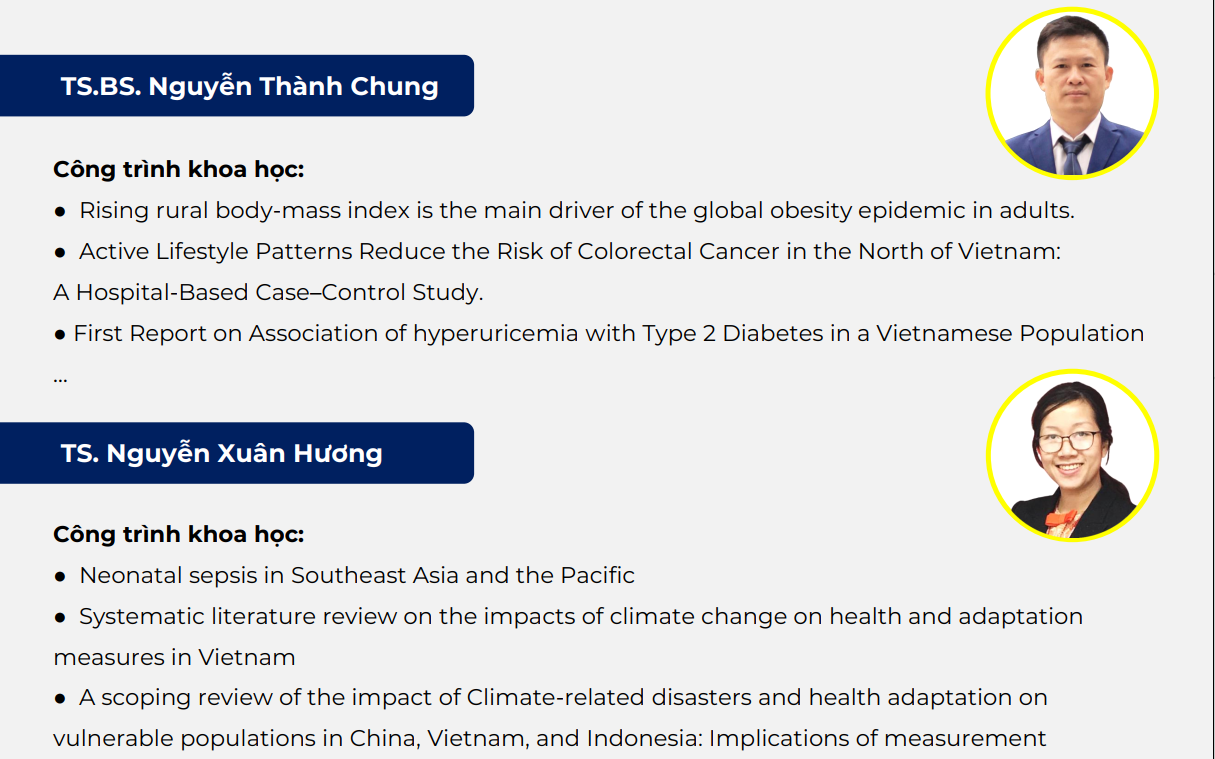Click the first "Công trình khoa học:" heading
This screenshot has height=759, width=1215.
[179, 169]
